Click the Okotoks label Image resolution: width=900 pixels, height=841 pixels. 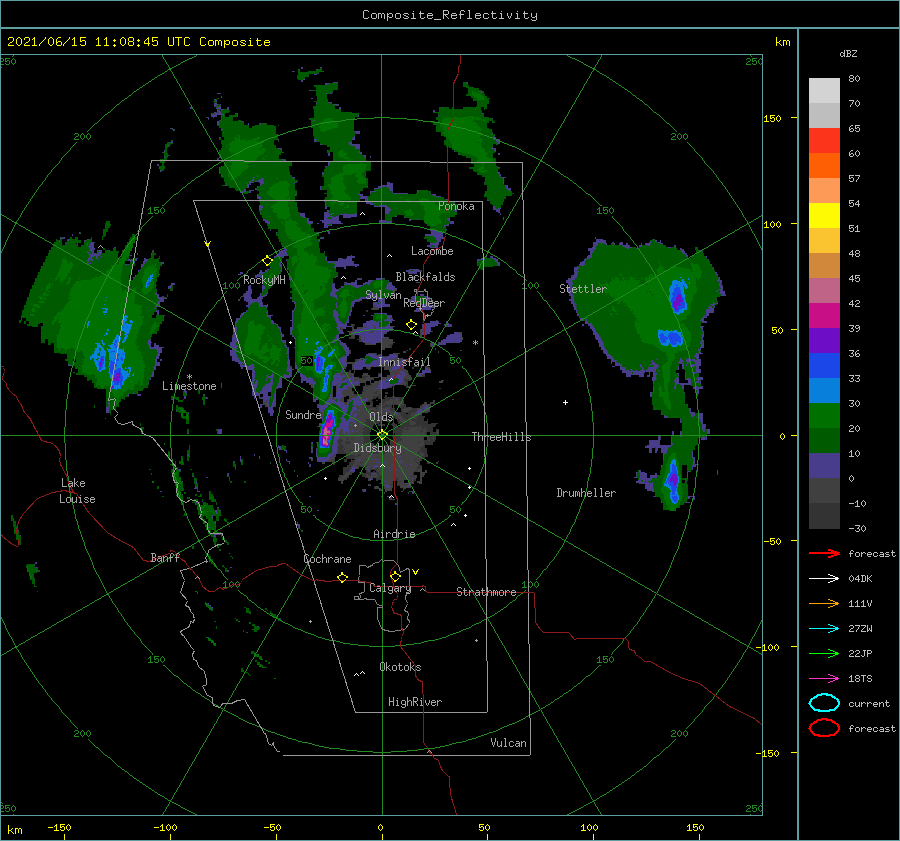pyautogui.click(x=400, y=667)
